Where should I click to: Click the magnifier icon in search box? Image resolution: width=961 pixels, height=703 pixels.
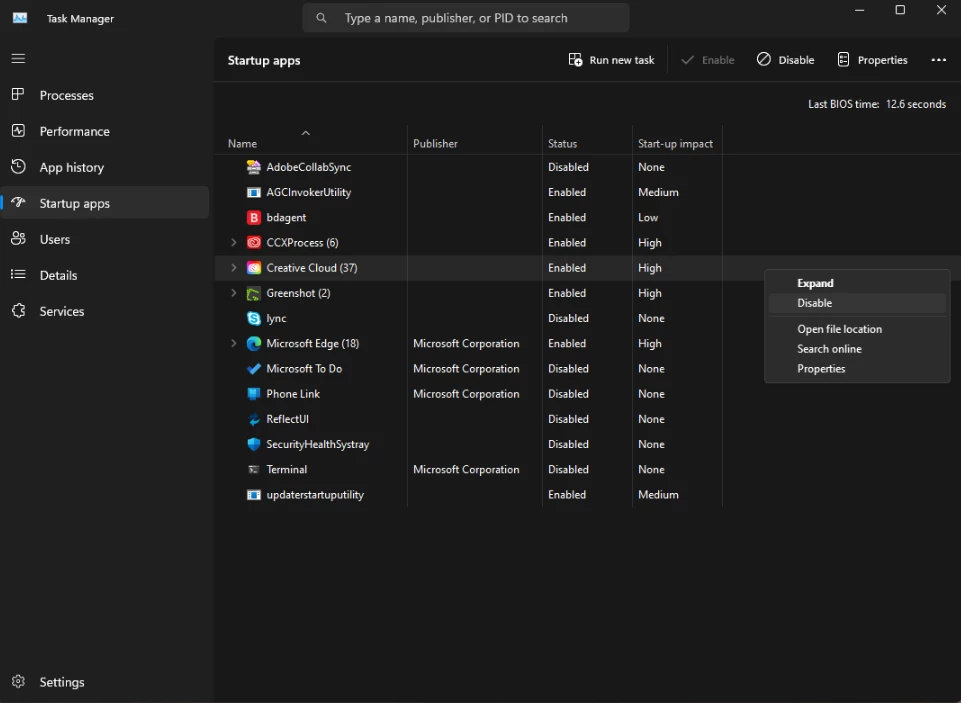click(321, 18)
